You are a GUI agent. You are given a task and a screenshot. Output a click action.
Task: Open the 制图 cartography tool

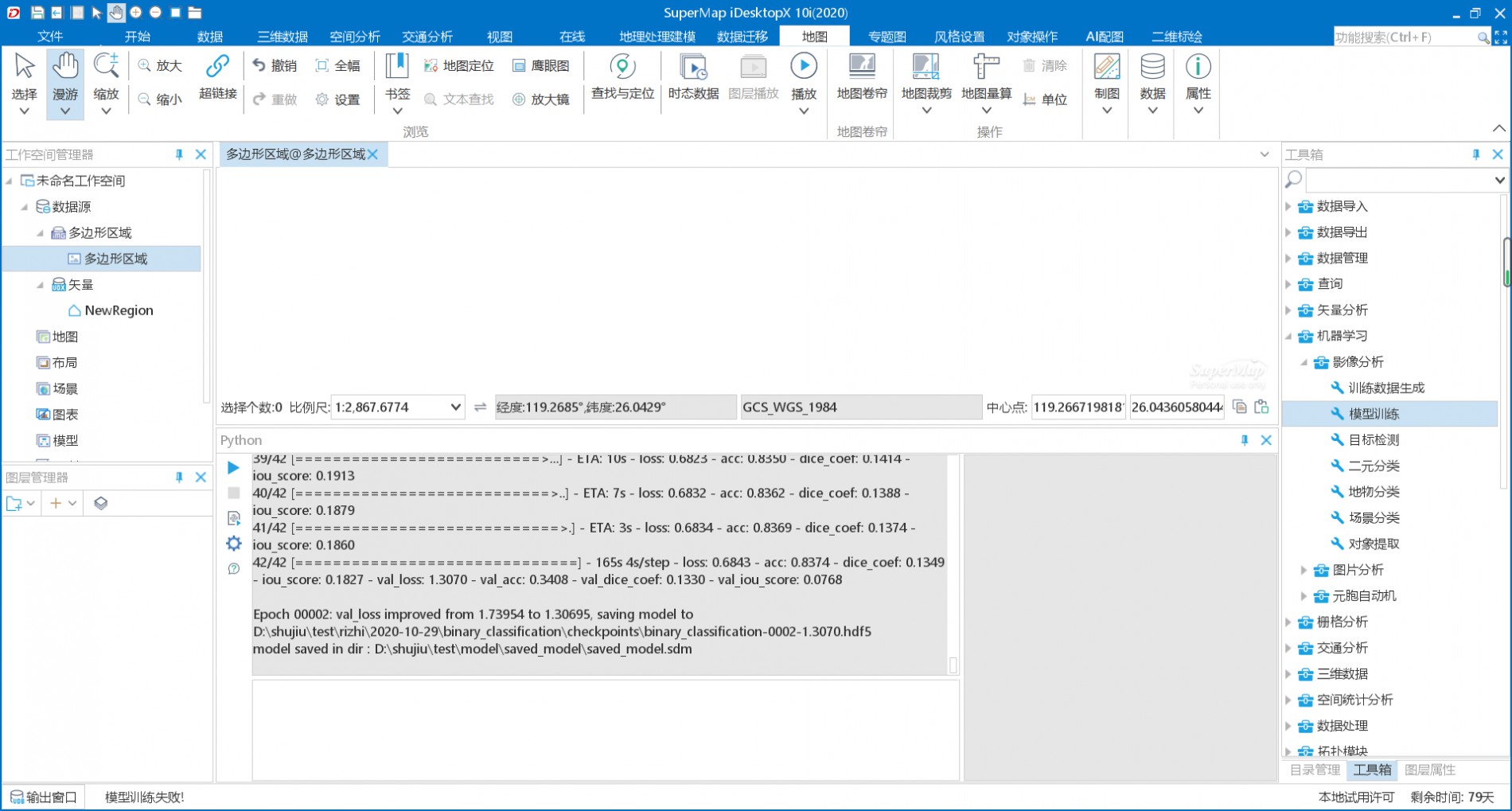point(1107,84)
